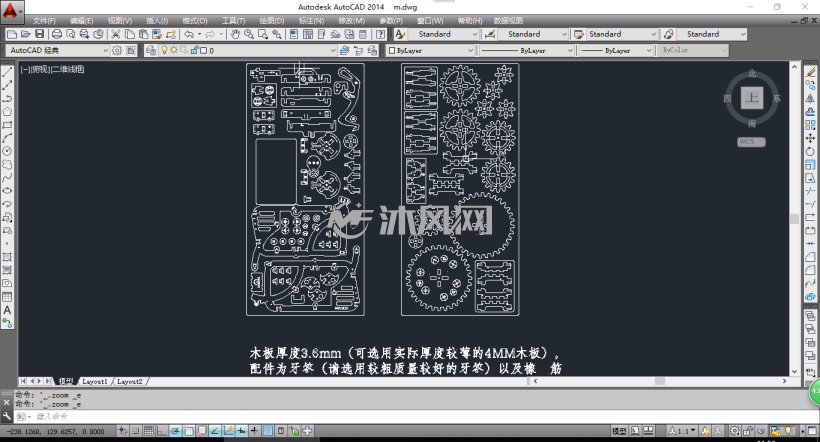Viewport: 820px width, 442px height.
Task: Click Workspace Settings gear icon
Action: 117,50
